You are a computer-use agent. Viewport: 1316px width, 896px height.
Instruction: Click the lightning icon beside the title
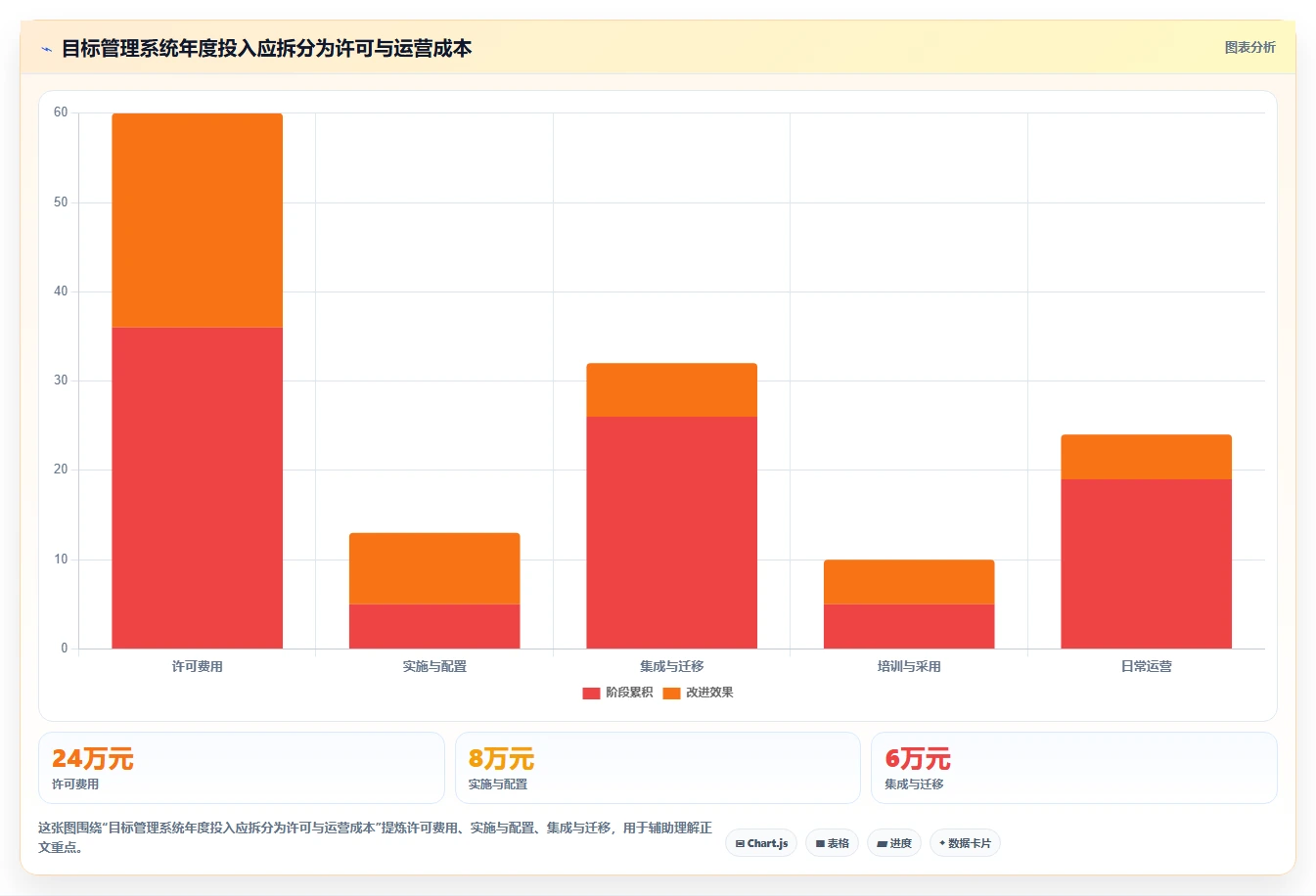pyautogui.click(x=46, y=49)
